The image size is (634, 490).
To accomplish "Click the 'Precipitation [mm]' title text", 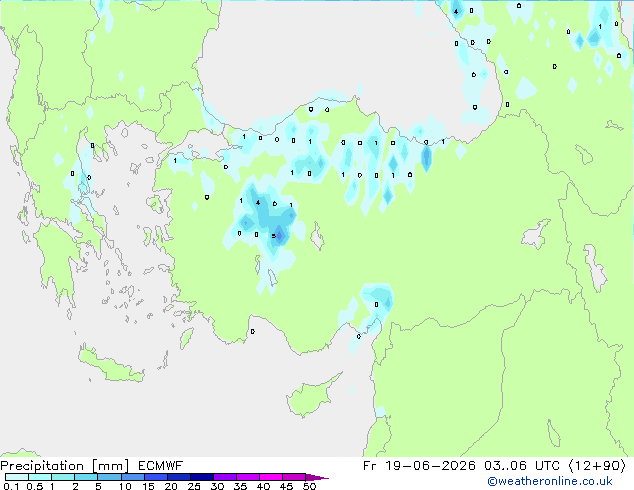I will [65, 466].
